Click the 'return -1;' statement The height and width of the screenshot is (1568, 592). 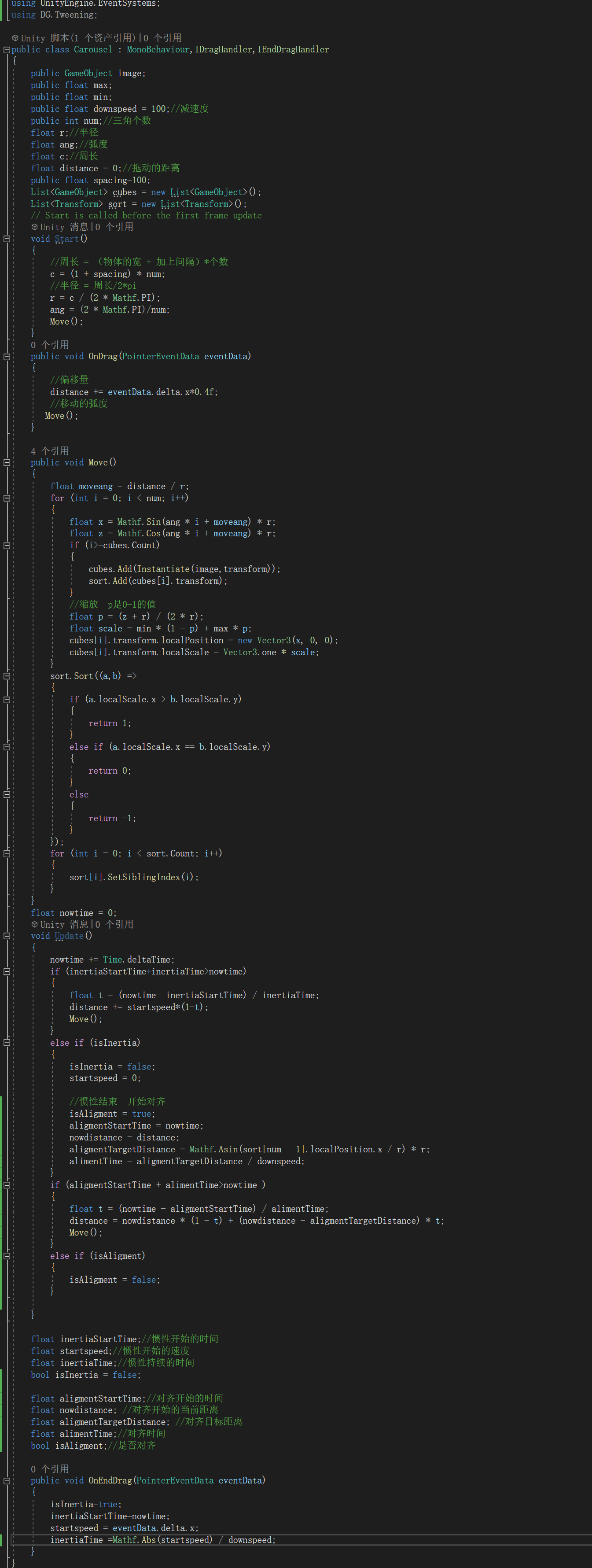(113, 818)
